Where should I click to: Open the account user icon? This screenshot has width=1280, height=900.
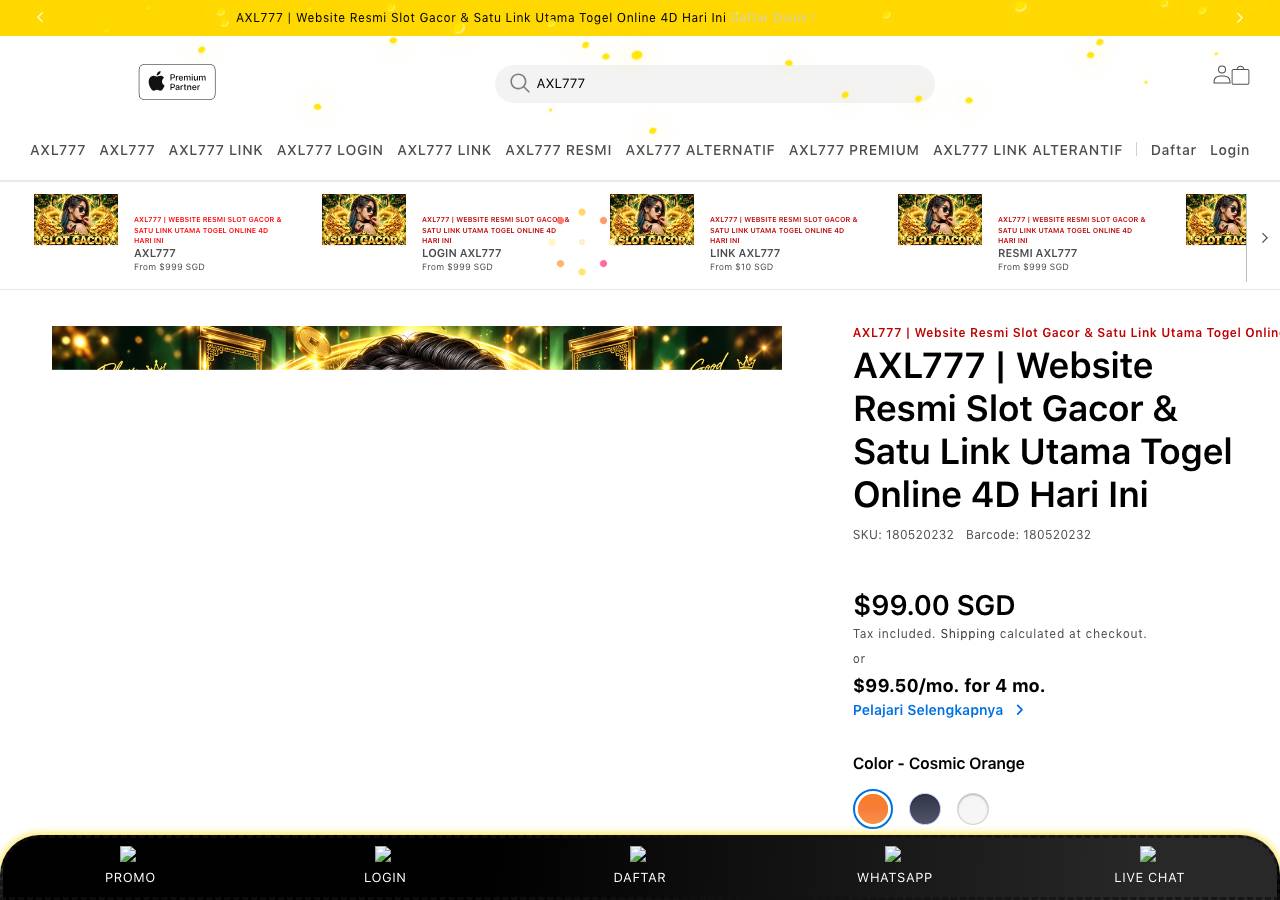1221,75
